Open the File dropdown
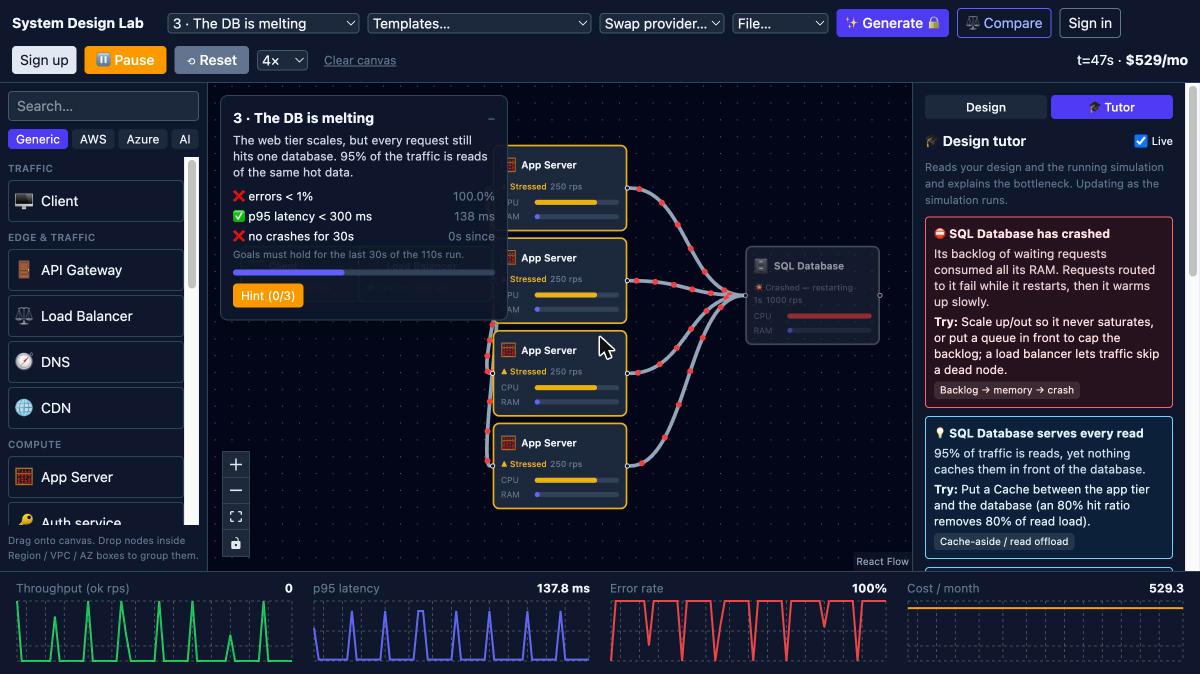 tap(780, 23)
